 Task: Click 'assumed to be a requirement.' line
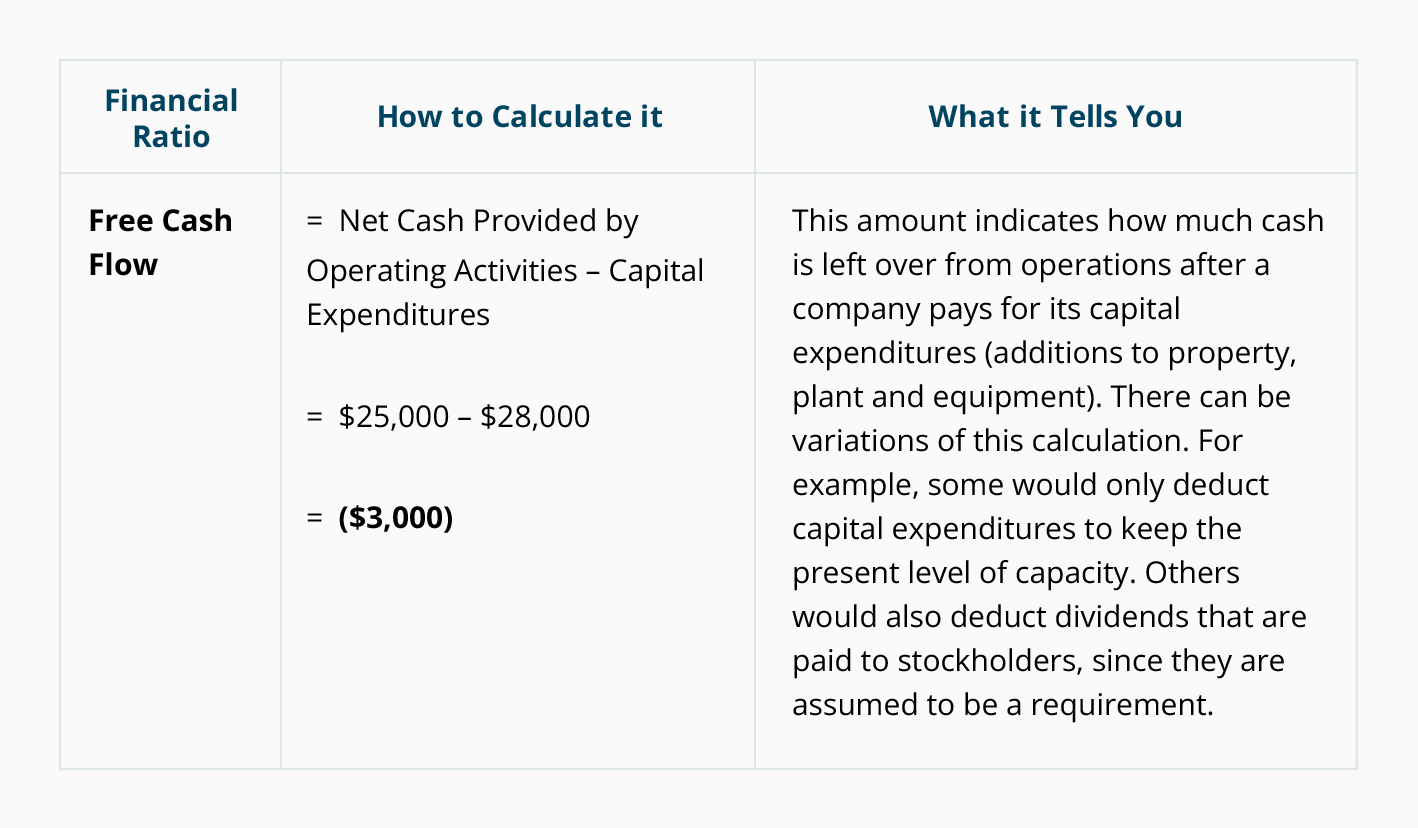tap(1002, 705)
